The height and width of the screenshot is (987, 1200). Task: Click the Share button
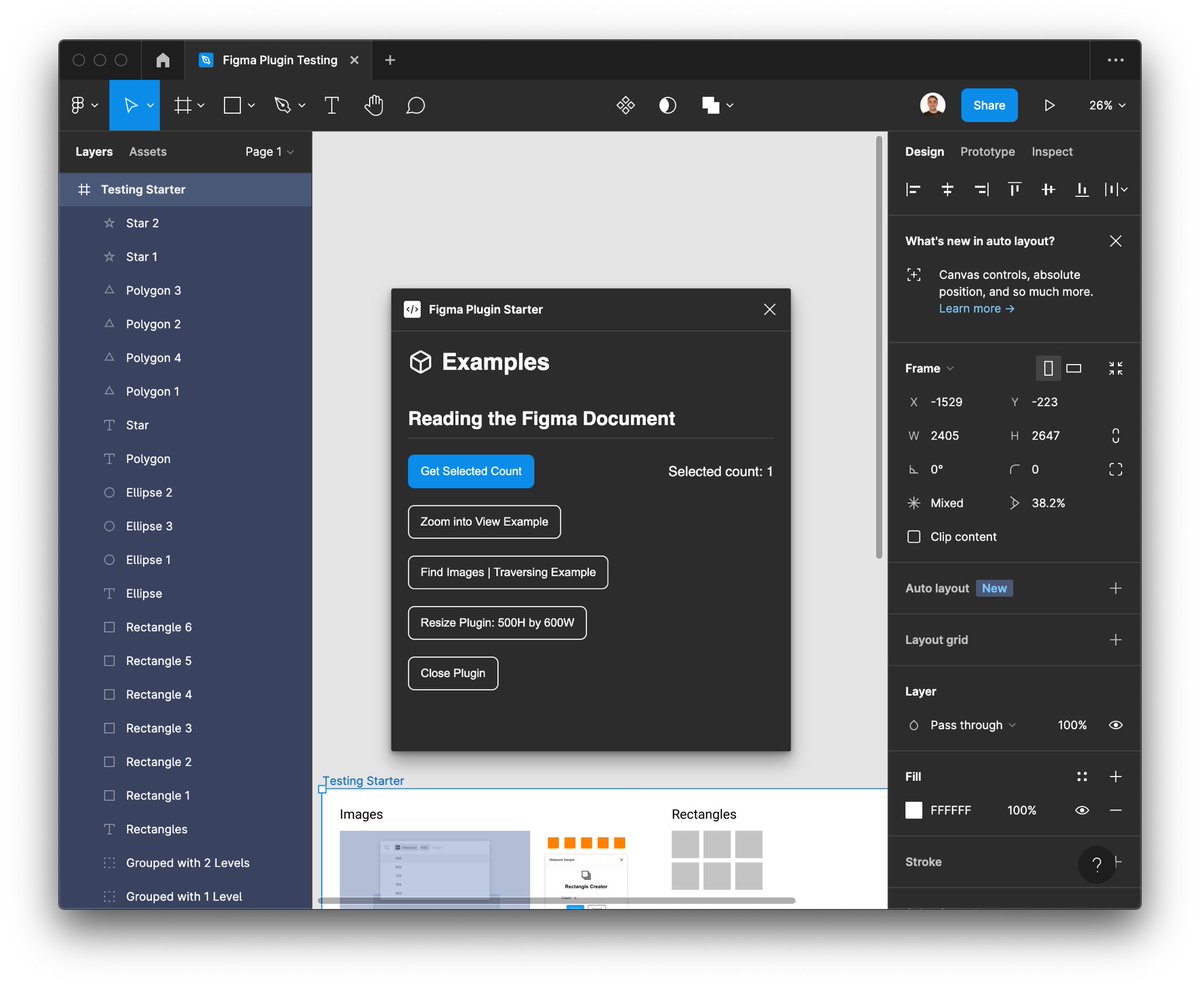point(989,105)
